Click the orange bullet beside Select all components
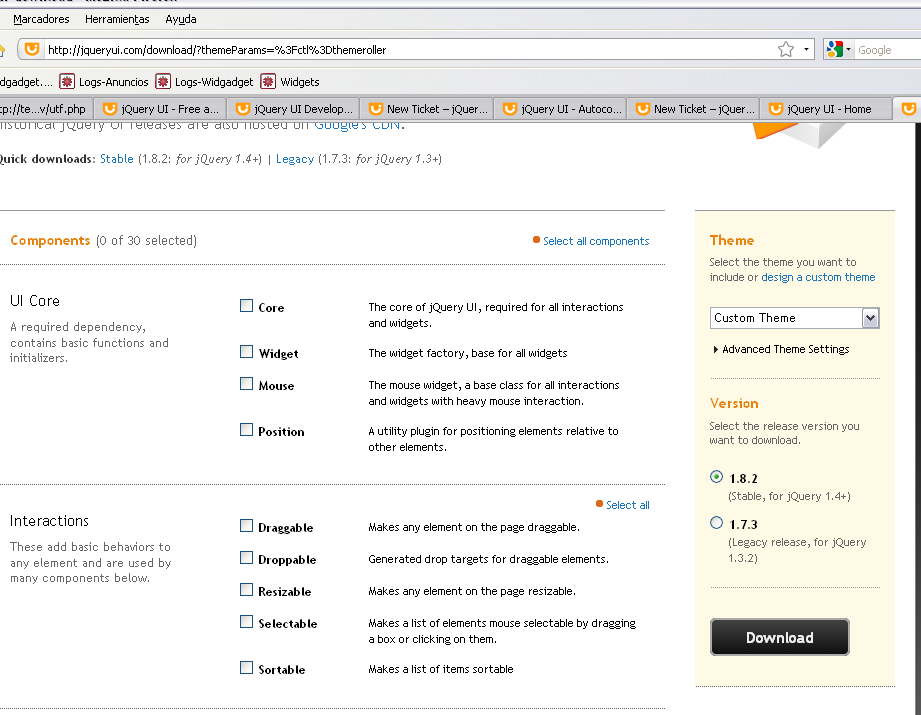The height and width of the screenshot is (715, 921). pyautogui.click(x=537, y=240)
